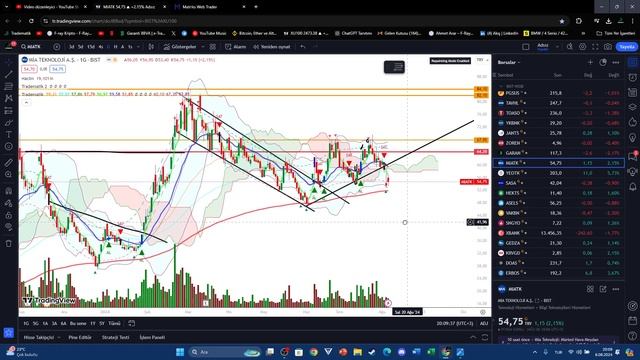Undo the last chart action
640x360 pixels.
(x=302, y=47)
